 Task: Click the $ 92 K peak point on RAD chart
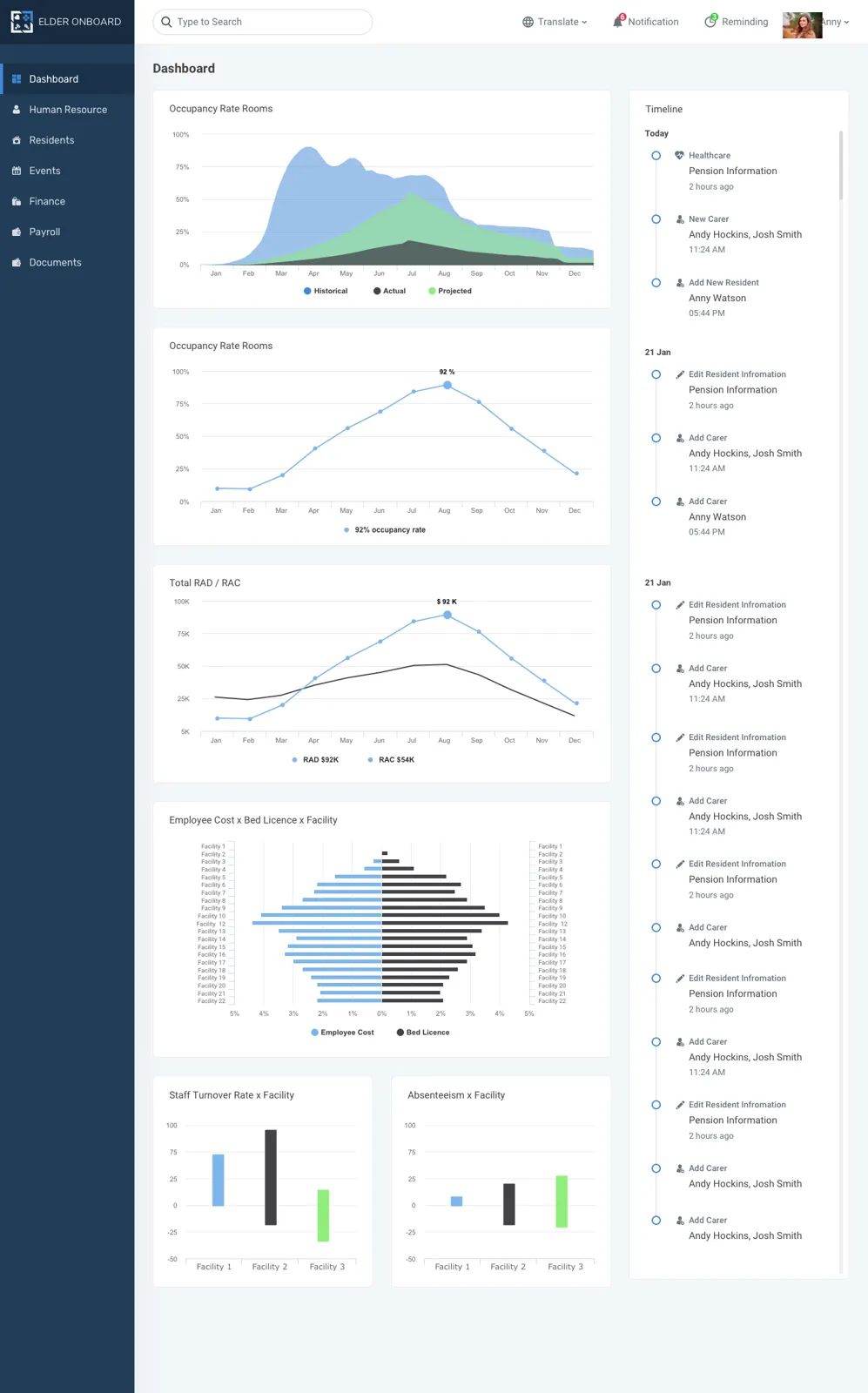pos(447,615)
